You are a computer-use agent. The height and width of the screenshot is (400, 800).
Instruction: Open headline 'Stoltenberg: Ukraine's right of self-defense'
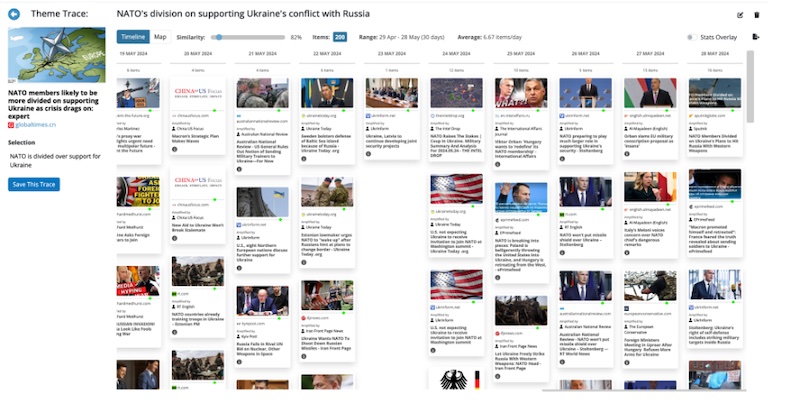coord(713,335)
